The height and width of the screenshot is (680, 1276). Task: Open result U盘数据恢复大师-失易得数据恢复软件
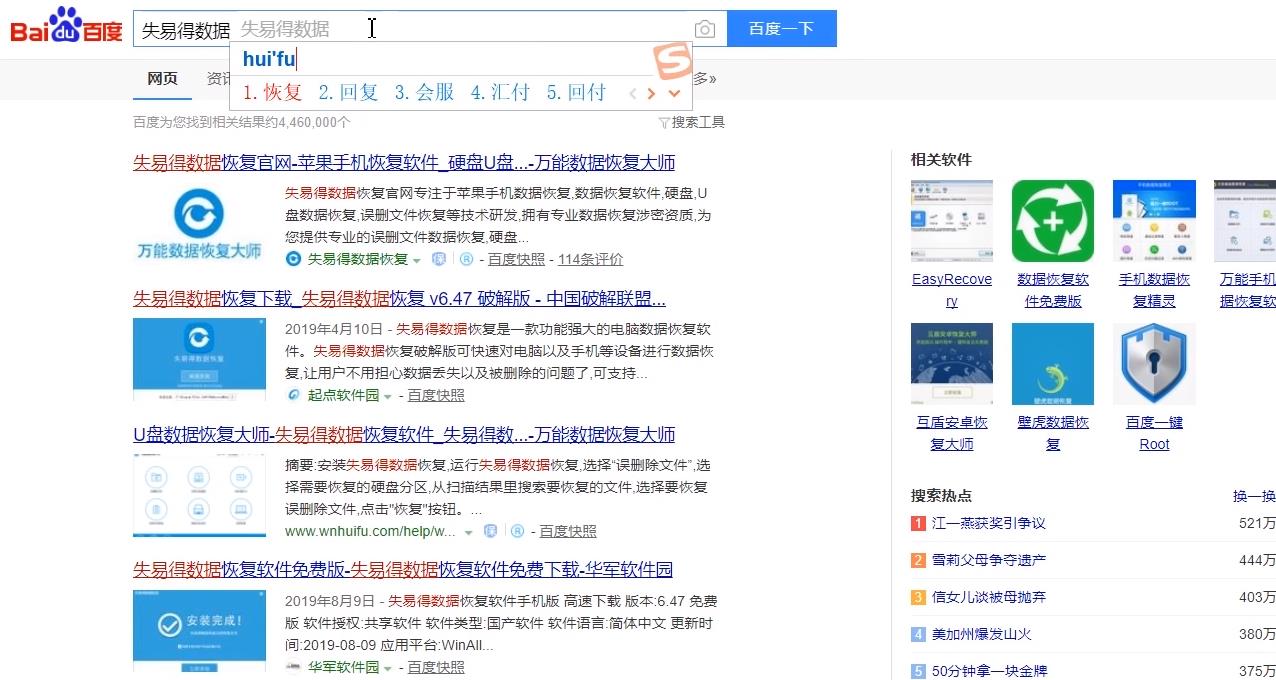404,434
